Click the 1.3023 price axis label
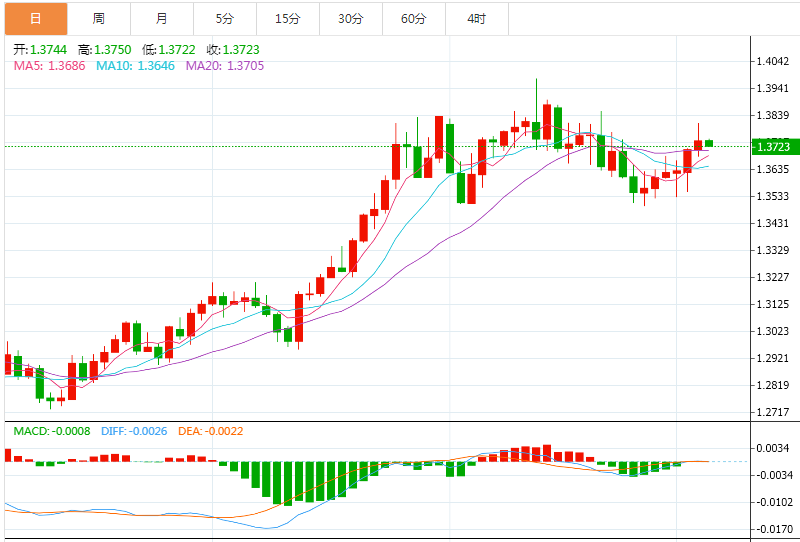Image resolution: width=800 pixels, height=542 pixels. coord(773,331)
